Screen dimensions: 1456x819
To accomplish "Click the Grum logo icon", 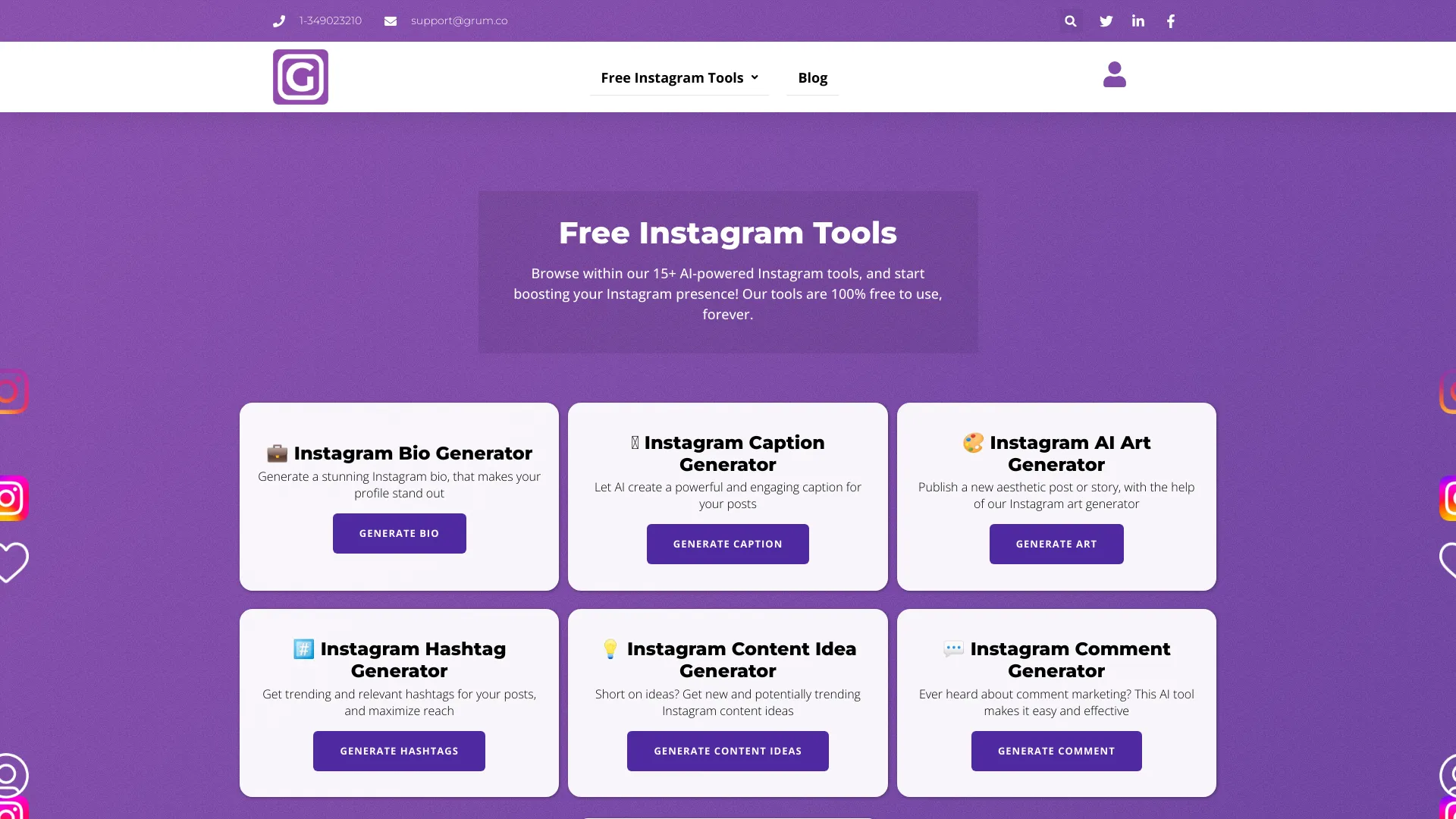I will [x=300, y=76].
